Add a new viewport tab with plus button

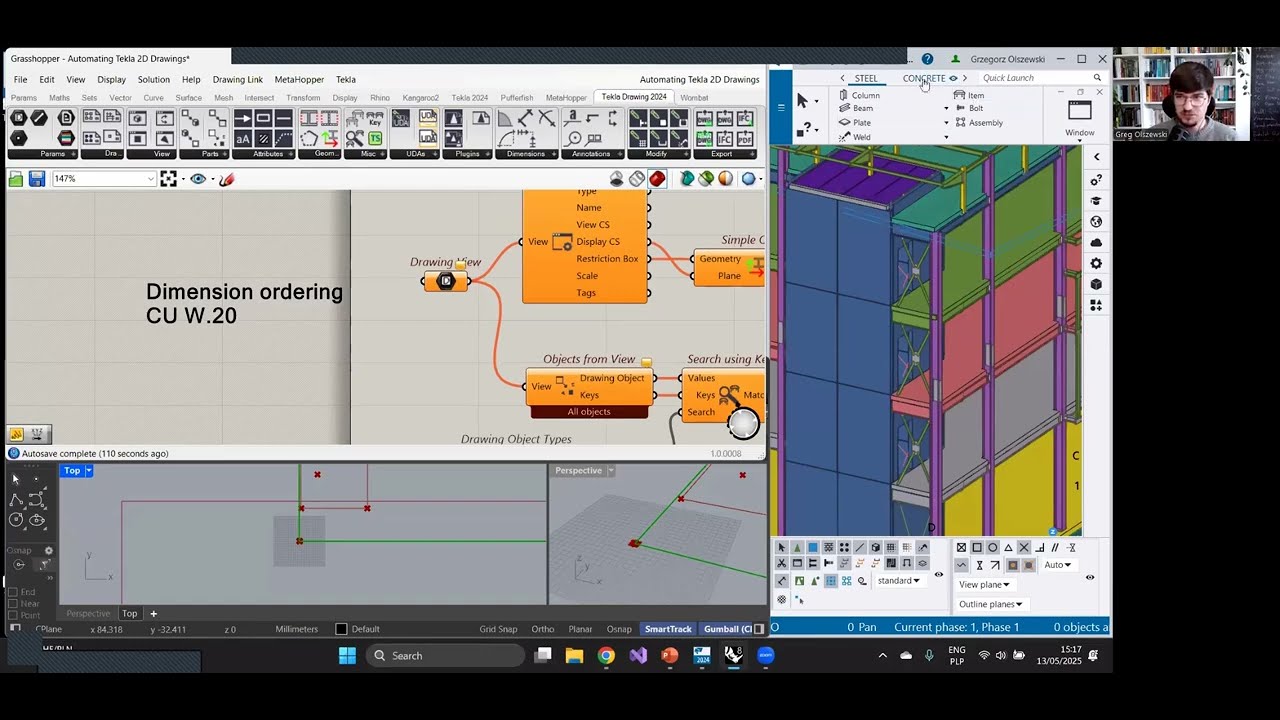coord(153,614)
